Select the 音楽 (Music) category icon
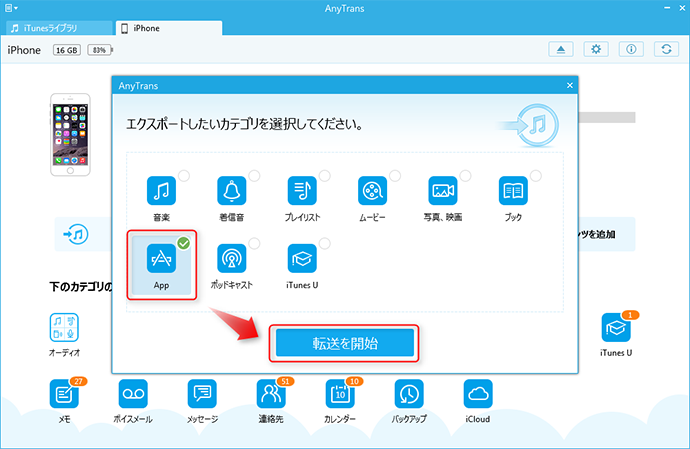The width and height of the screenshot is (690, 449). click(x=161, y=191)
